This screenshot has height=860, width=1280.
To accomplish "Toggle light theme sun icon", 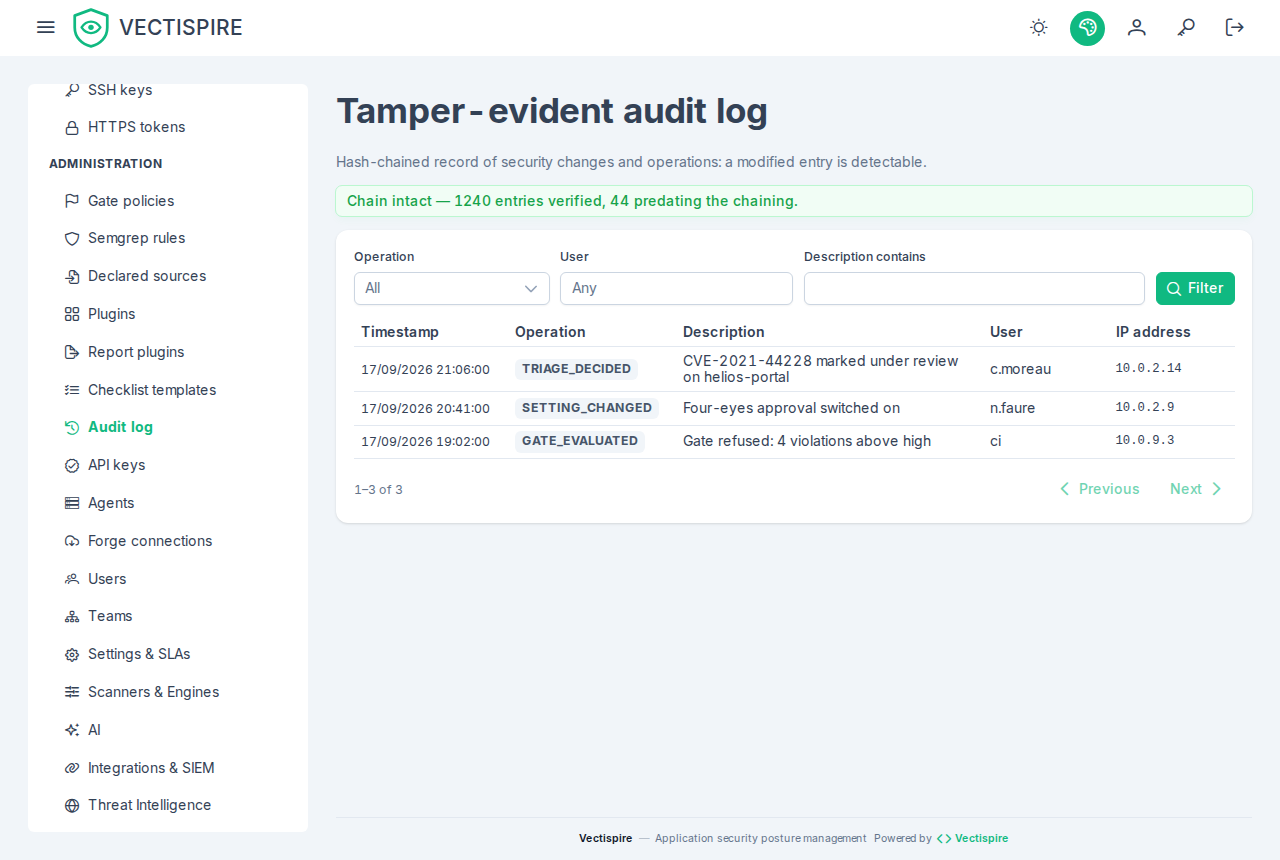I will click(1039, 27).
